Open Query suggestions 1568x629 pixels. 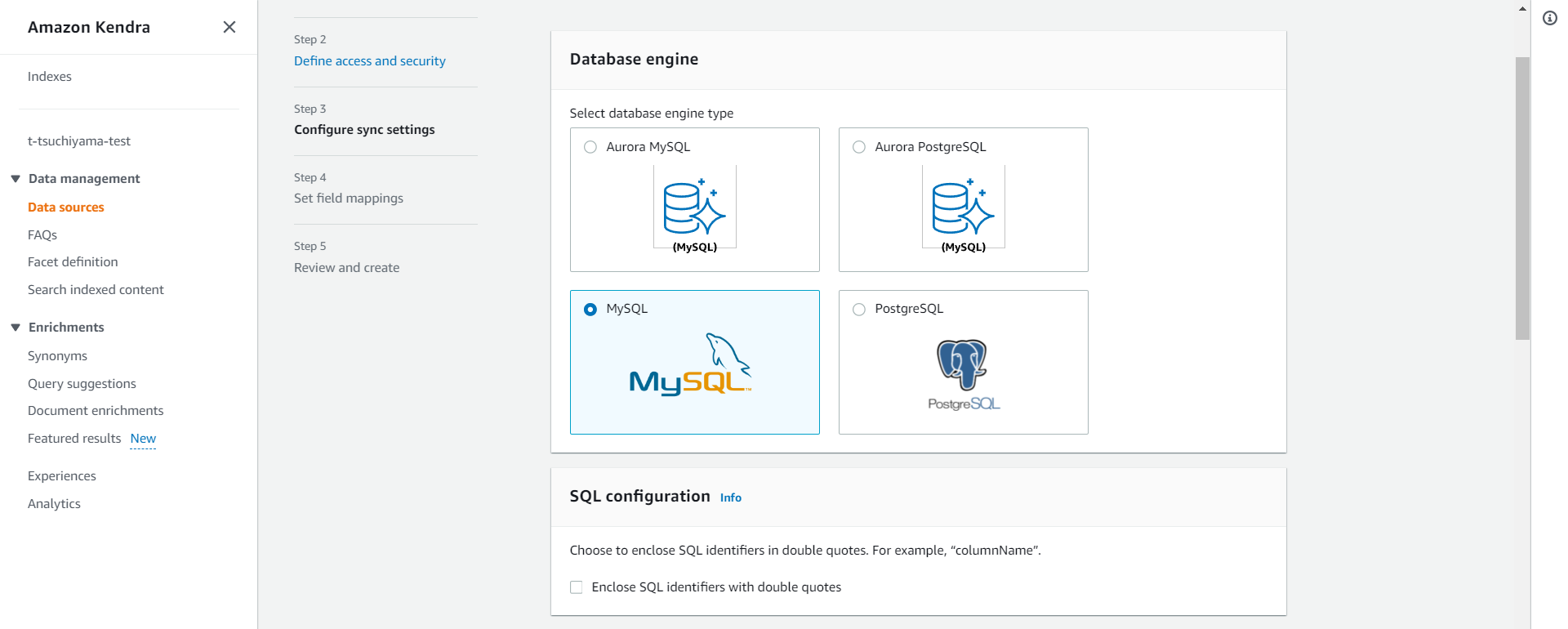coord(82,384)
